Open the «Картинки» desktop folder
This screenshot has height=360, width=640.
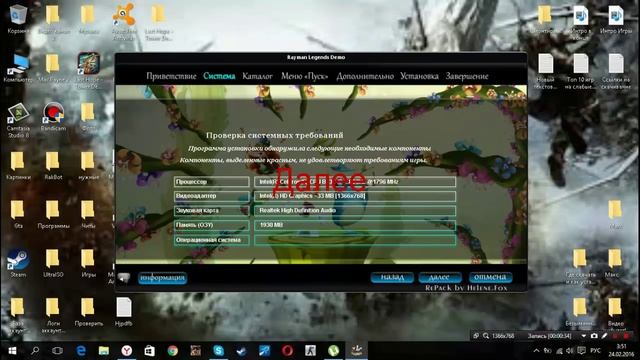point(18,165)
